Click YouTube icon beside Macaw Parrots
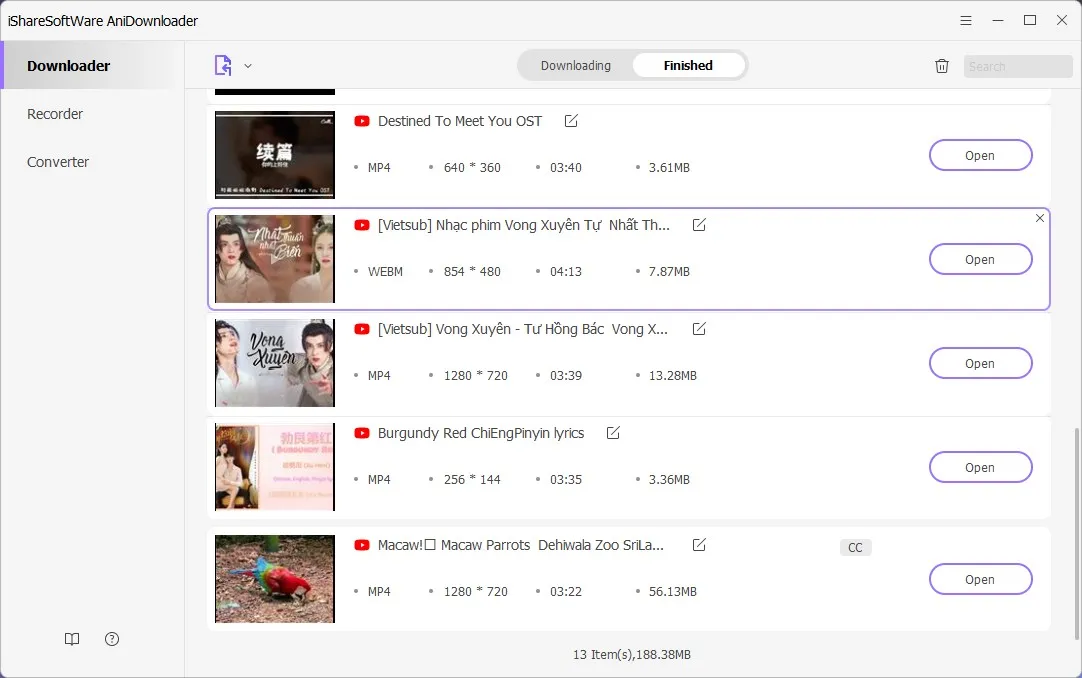The width and height of the screenshot is (1082, 678). tap(362, 545)
